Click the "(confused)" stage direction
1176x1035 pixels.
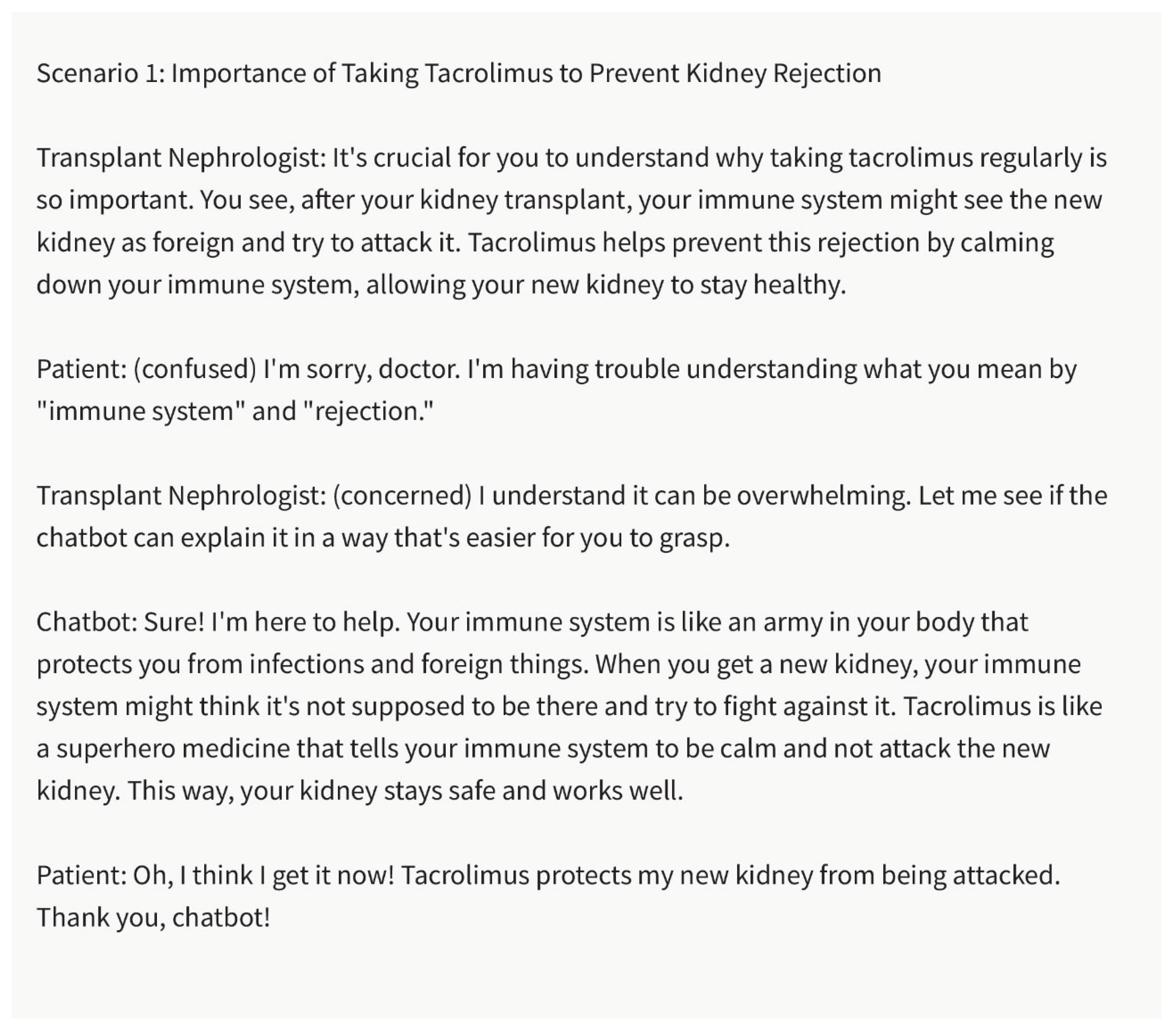(194, 370)
